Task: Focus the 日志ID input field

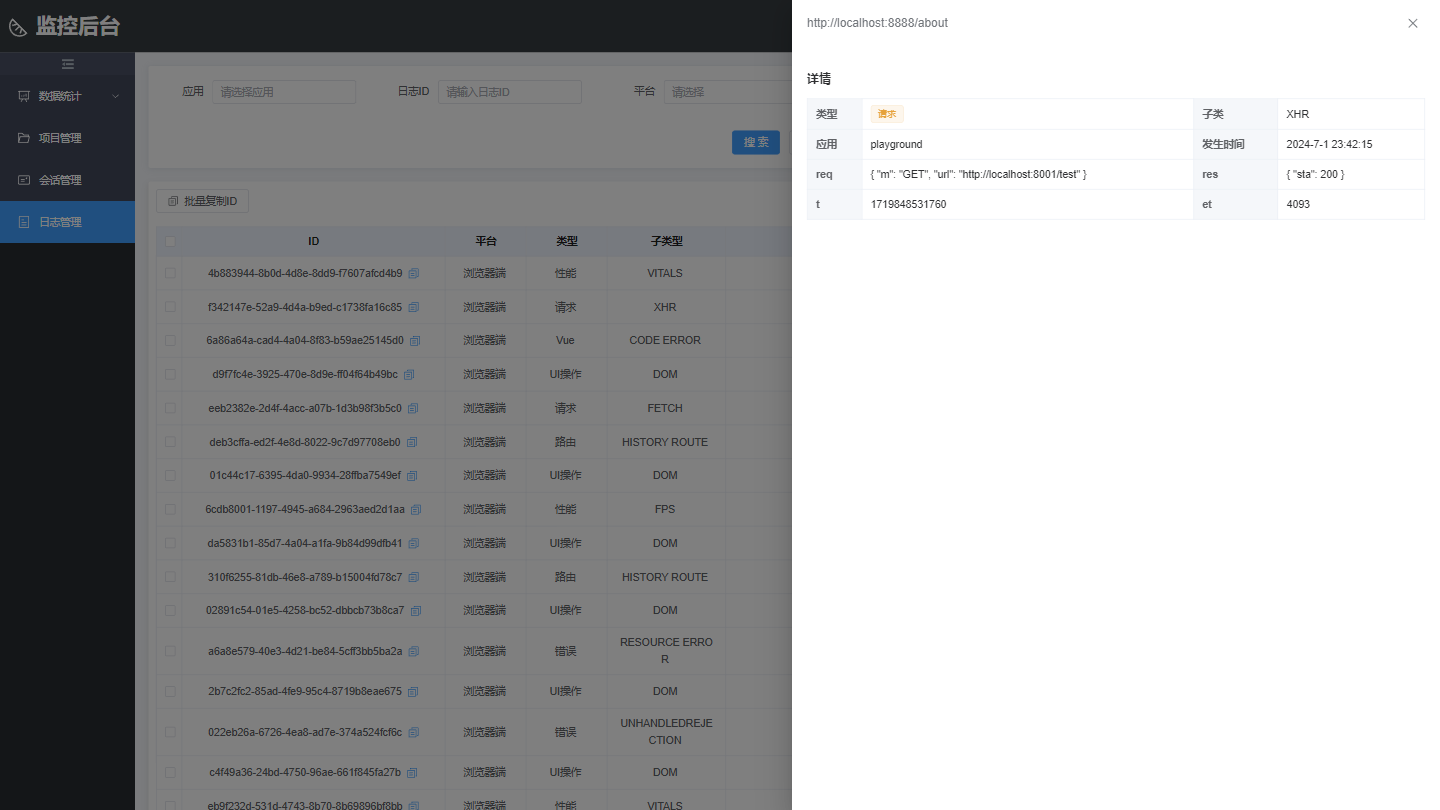Action: click(x=509, y=92)
